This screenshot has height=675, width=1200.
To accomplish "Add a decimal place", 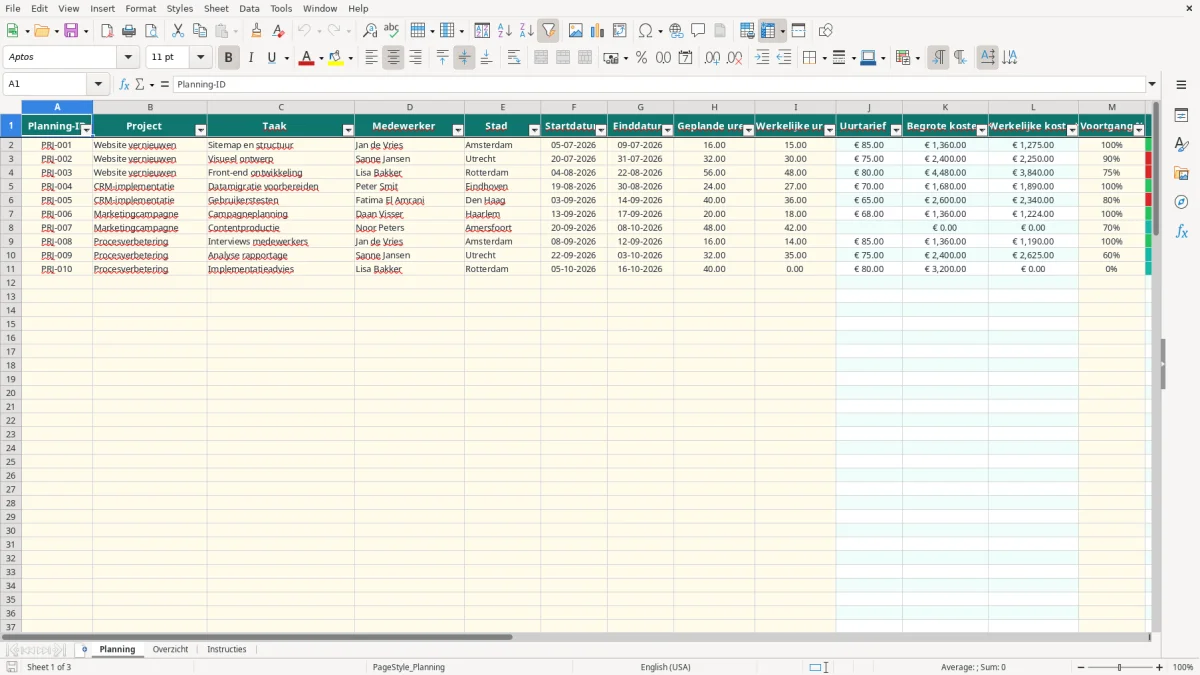I will (712, 58).
